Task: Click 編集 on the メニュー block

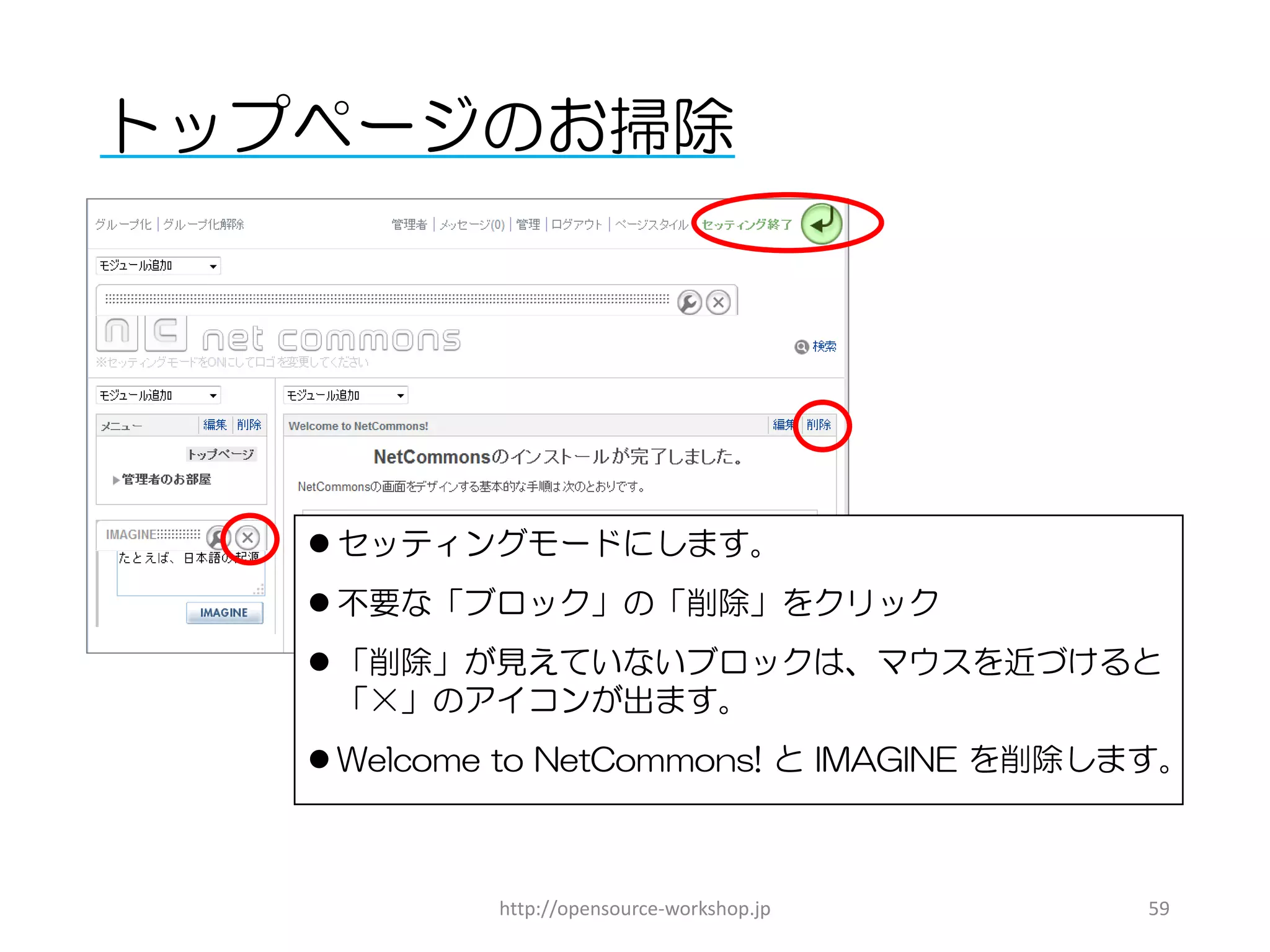Action: tap(215, 425)
